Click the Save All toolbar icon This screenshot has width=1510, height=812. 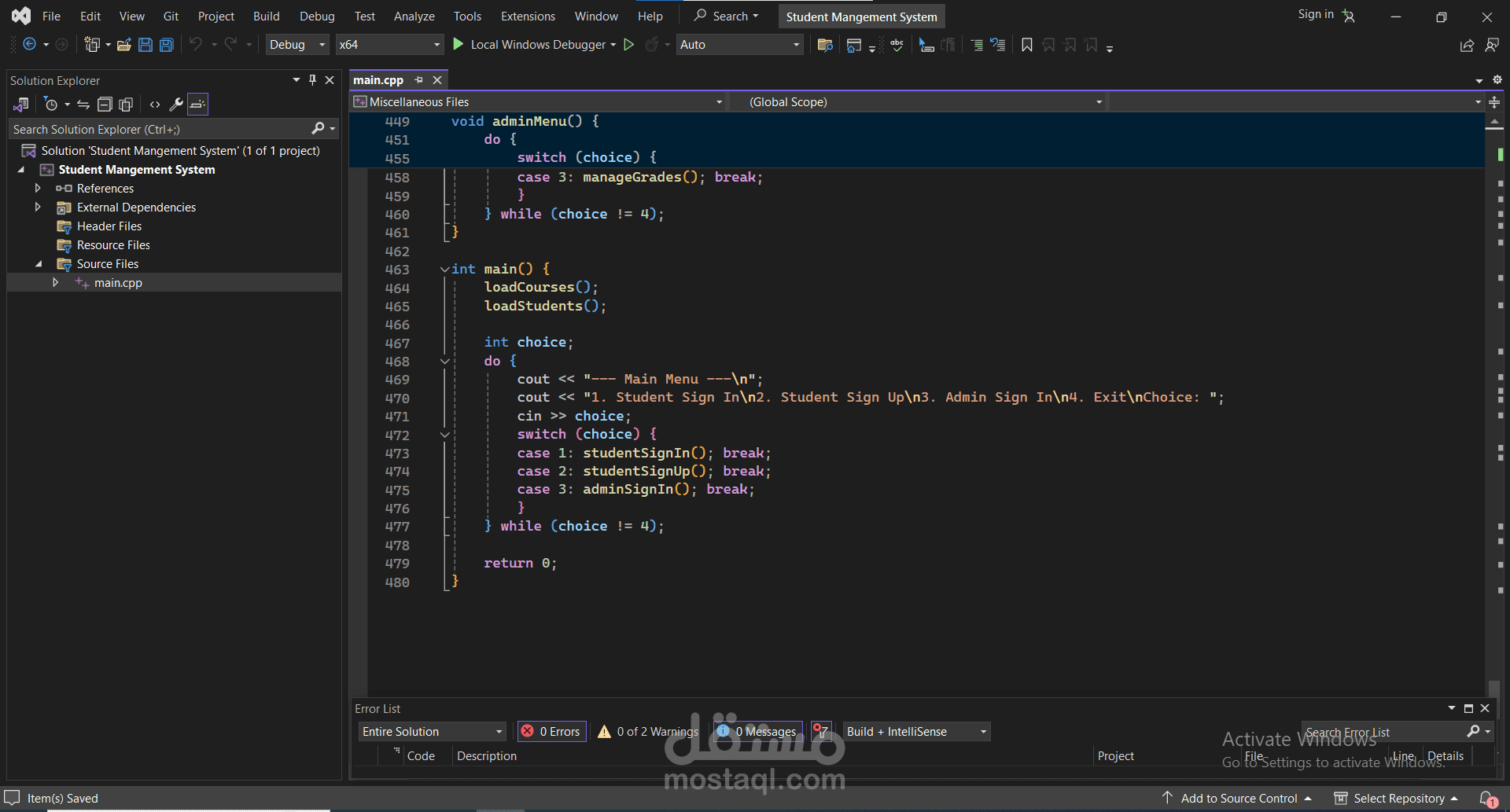(x=167, y=45)
